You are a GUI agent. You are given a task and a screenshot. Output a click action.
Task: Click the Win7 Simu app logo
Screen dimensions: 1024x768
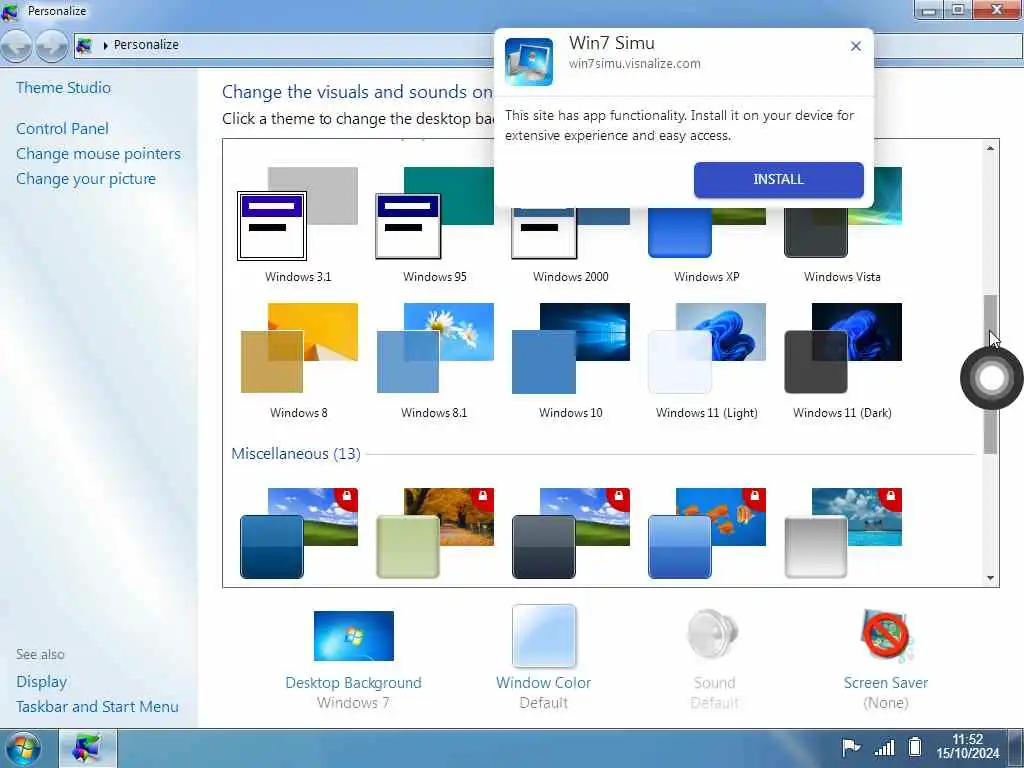coord(529,61)
